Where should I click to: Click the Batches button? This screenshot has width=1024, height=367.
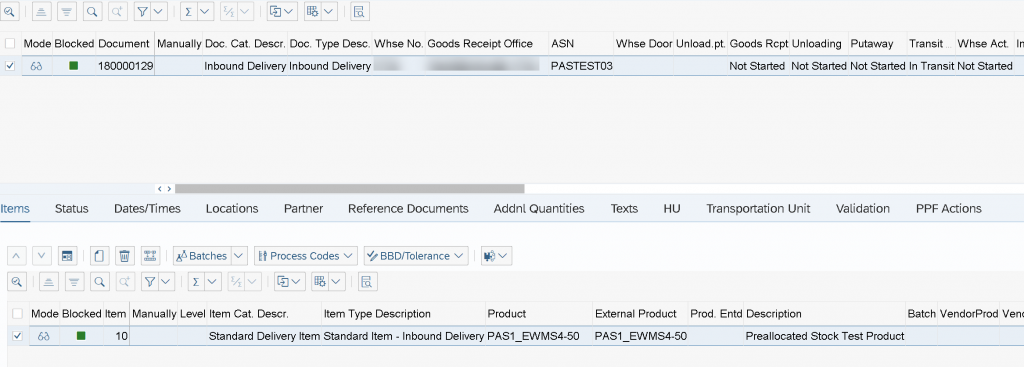[202, 256]
